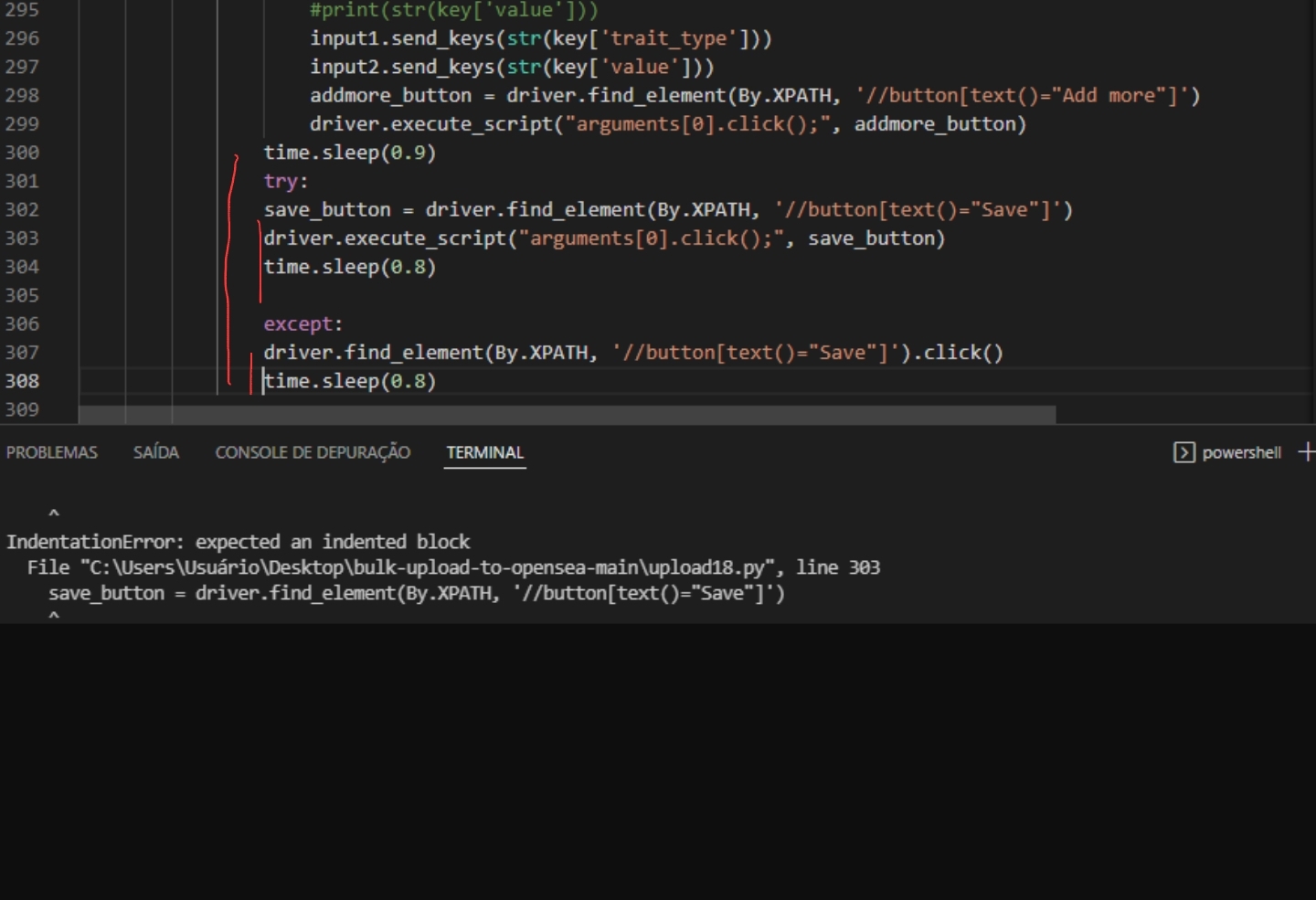This screenshot has width=1316, height=900.
Task: Switch to the PROBLEMAS tab
Action: [51, 451]
